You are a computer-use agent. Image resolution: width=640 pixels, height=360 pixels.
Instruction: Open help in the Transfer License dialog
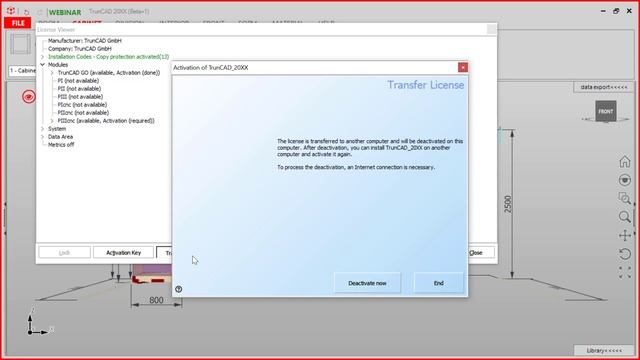pos(178,289)
